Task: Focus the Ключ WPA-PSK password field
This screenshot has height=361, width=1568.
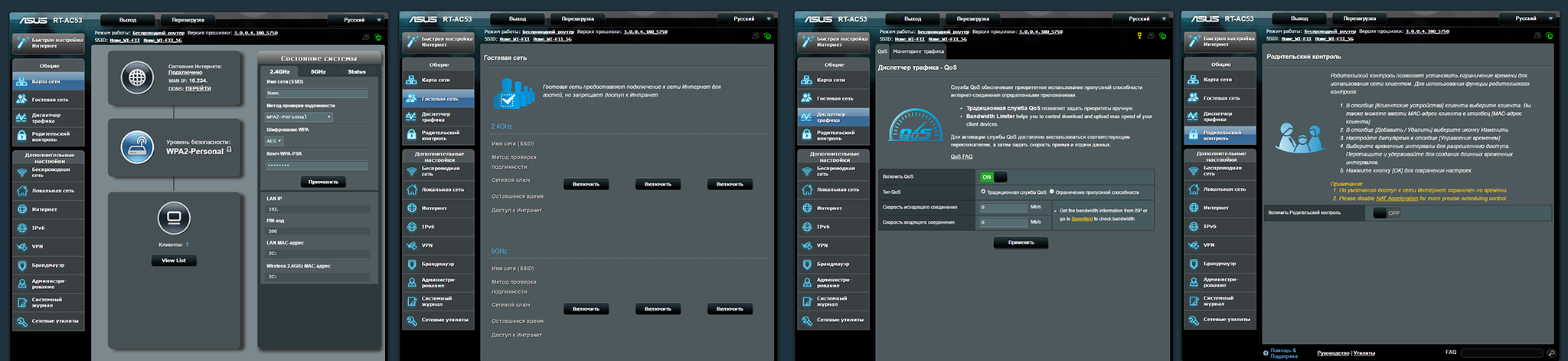Action: [317, 165]
